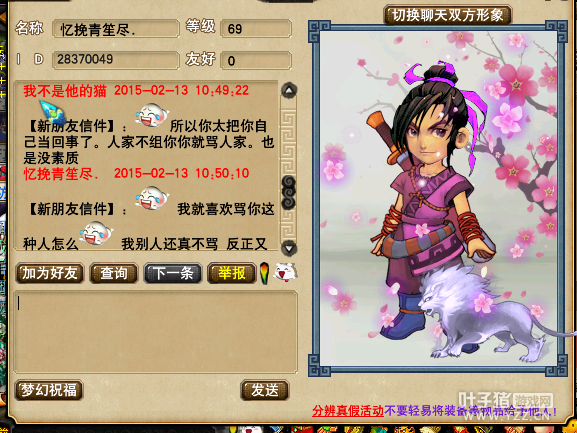This screenshot has width=577, height=433.
Task: Click the scrollbar up arrow button
Action: click(289, 90)
